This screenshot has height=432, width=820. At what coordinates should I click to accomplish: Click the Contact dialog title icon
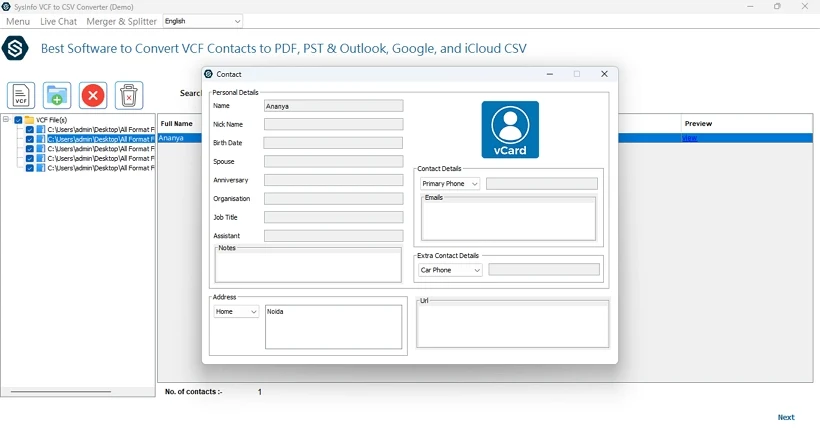click(209, 74)
